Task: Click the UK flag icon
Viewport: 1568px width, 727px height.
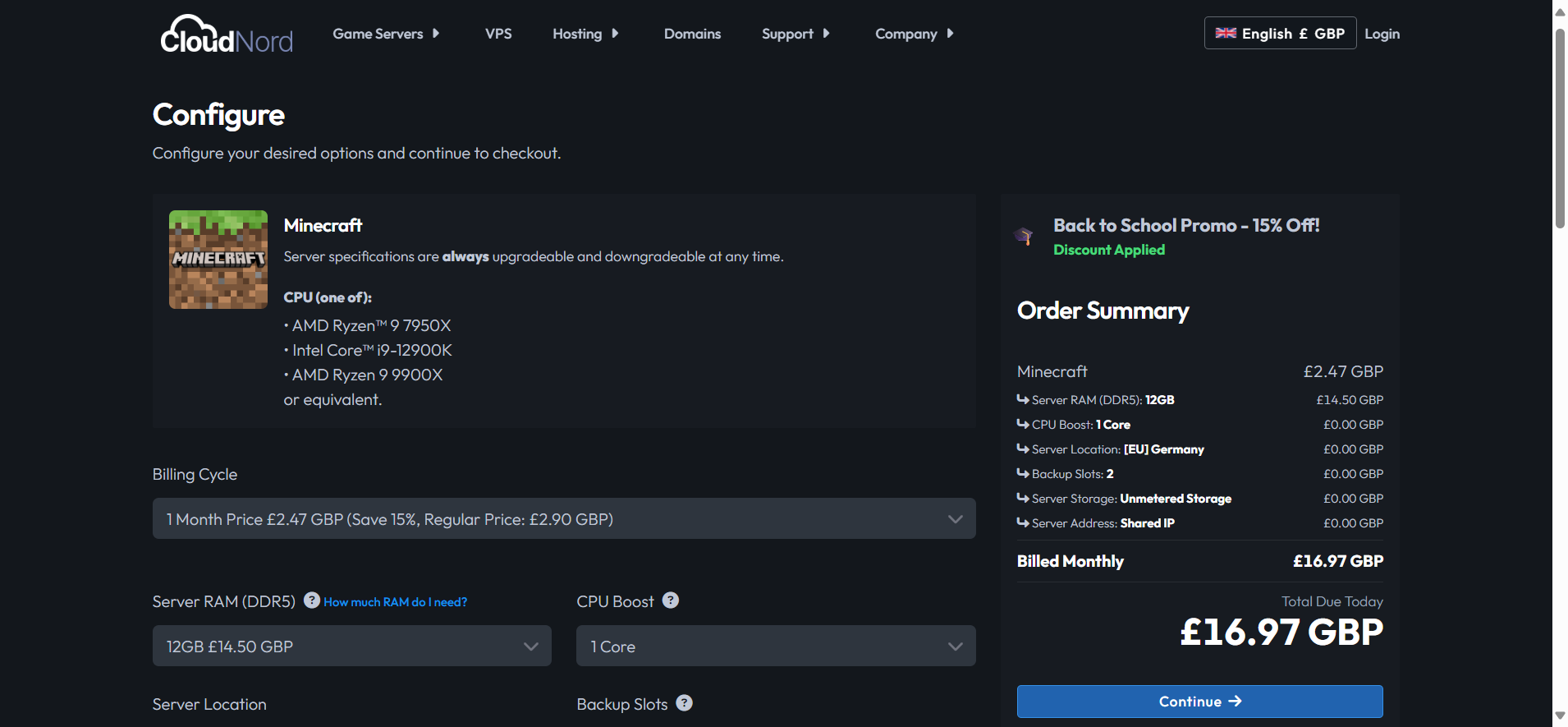Action: (x=1226, y=33)
